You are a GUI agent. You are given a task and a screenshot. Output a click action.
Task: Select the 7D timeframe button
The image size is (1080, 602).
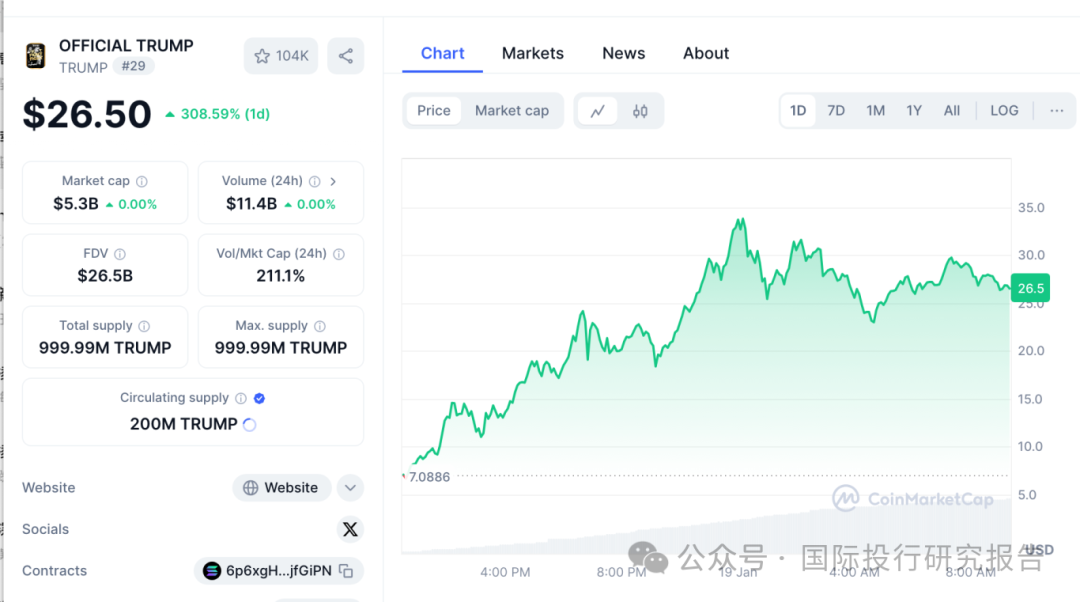(x=836, y=110)
